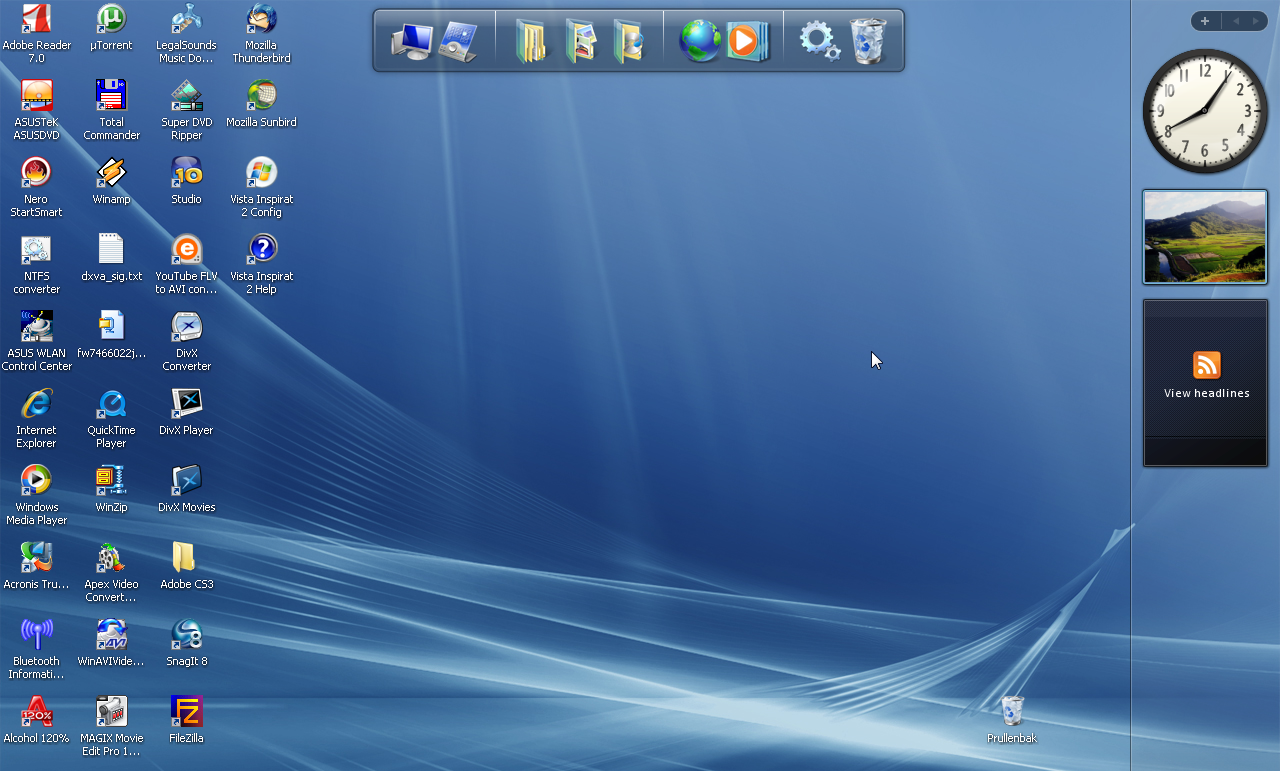Click the plus button to add gadgets

tap(1205, 21)
